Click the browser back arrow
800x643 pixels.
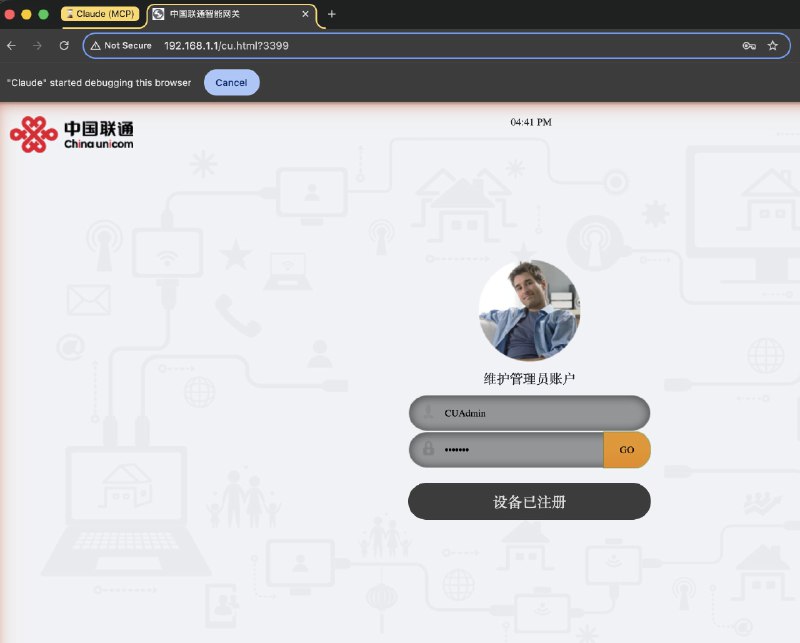pos(12,46)
